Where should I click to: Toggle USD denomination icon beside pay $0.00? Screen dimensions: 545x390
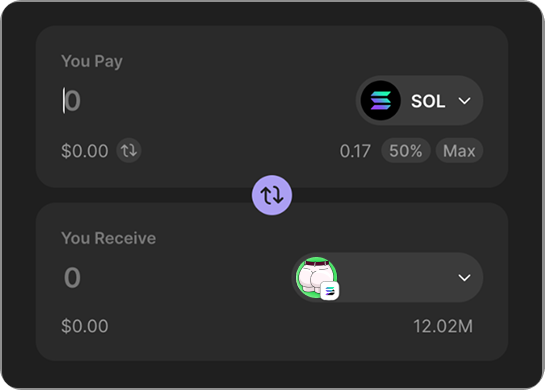click(129, 151)
